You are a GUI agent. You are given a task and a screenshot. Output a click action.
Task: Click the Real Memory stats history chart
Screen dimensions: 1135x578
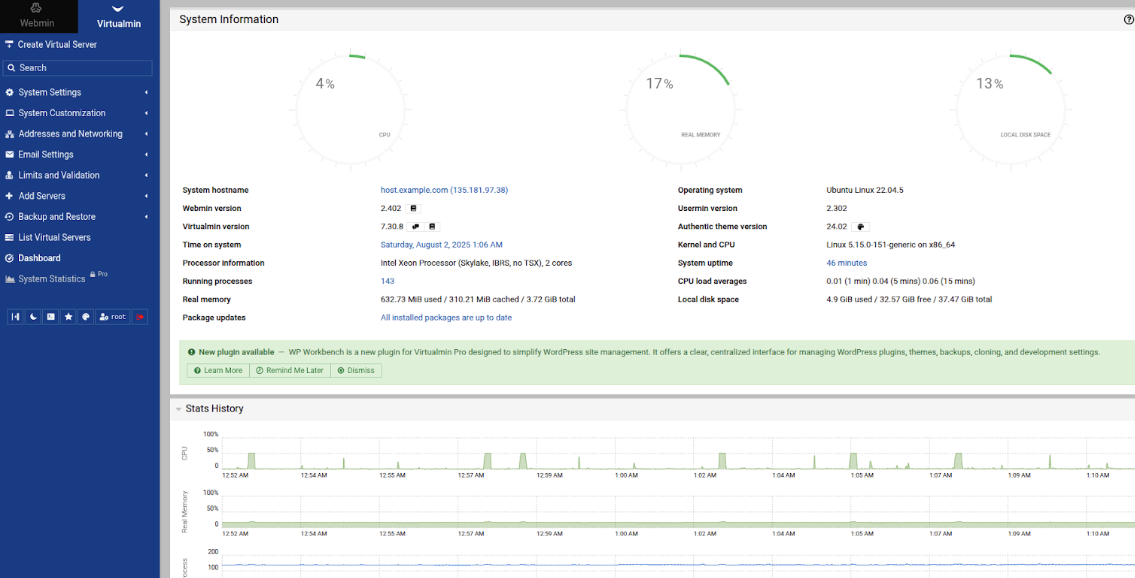(678, 510)
